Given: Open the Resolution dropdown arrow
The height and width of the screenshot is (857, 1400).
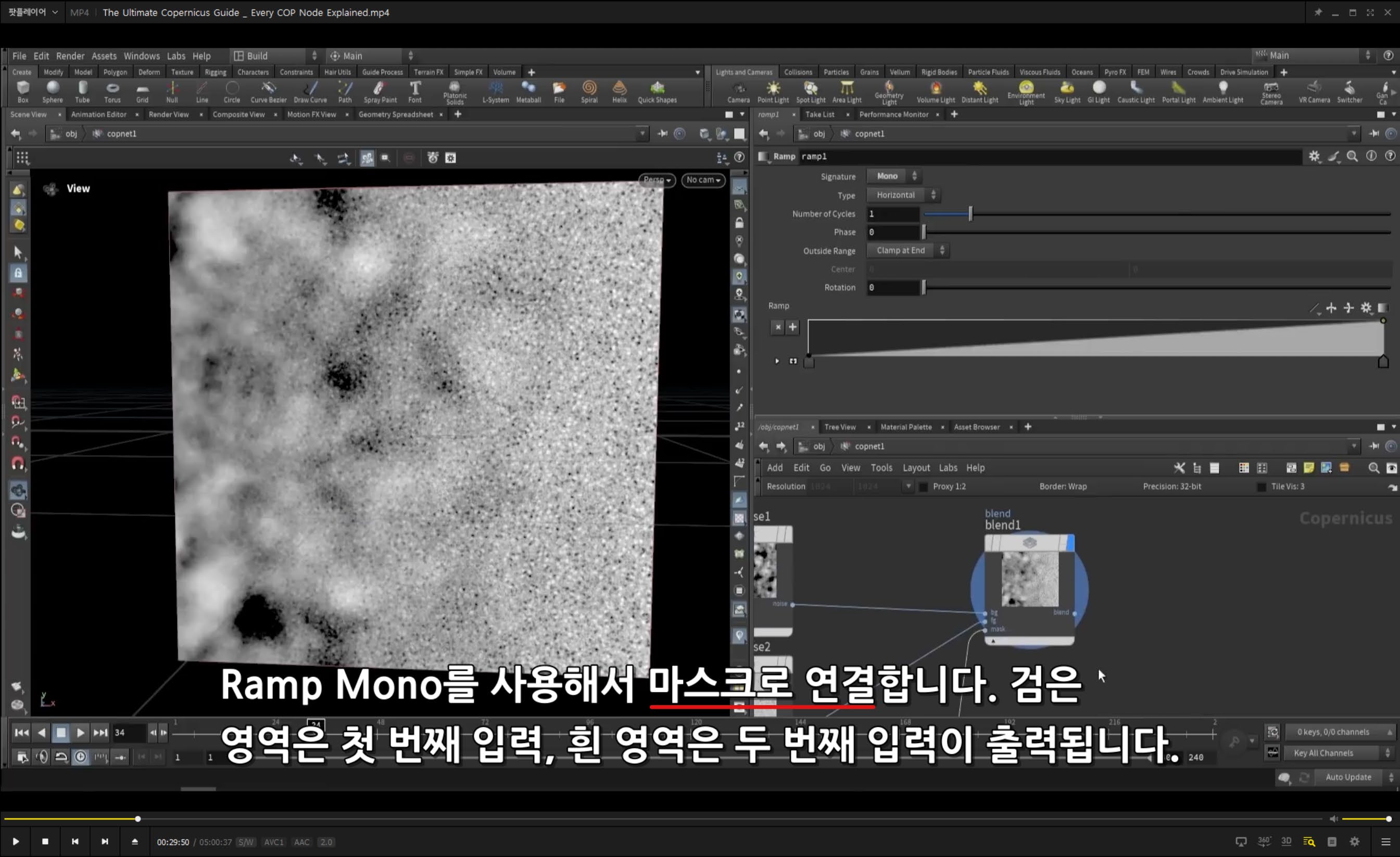Looking at the screenshot, I should (908, 486).
